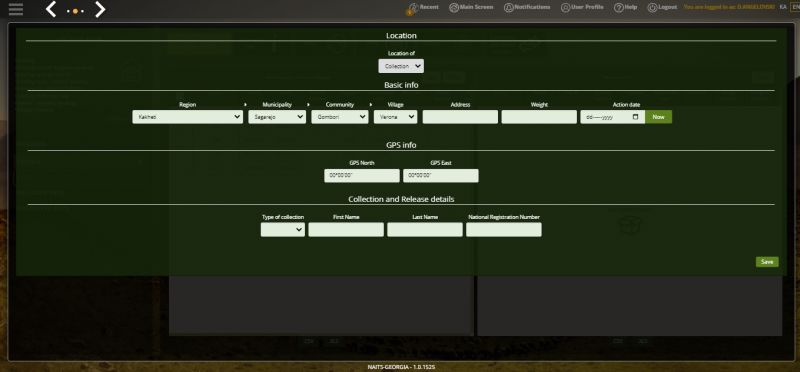The image size is (800, 372).
Task: Open the Type of collection dropdown
Action: pos(283,230)
